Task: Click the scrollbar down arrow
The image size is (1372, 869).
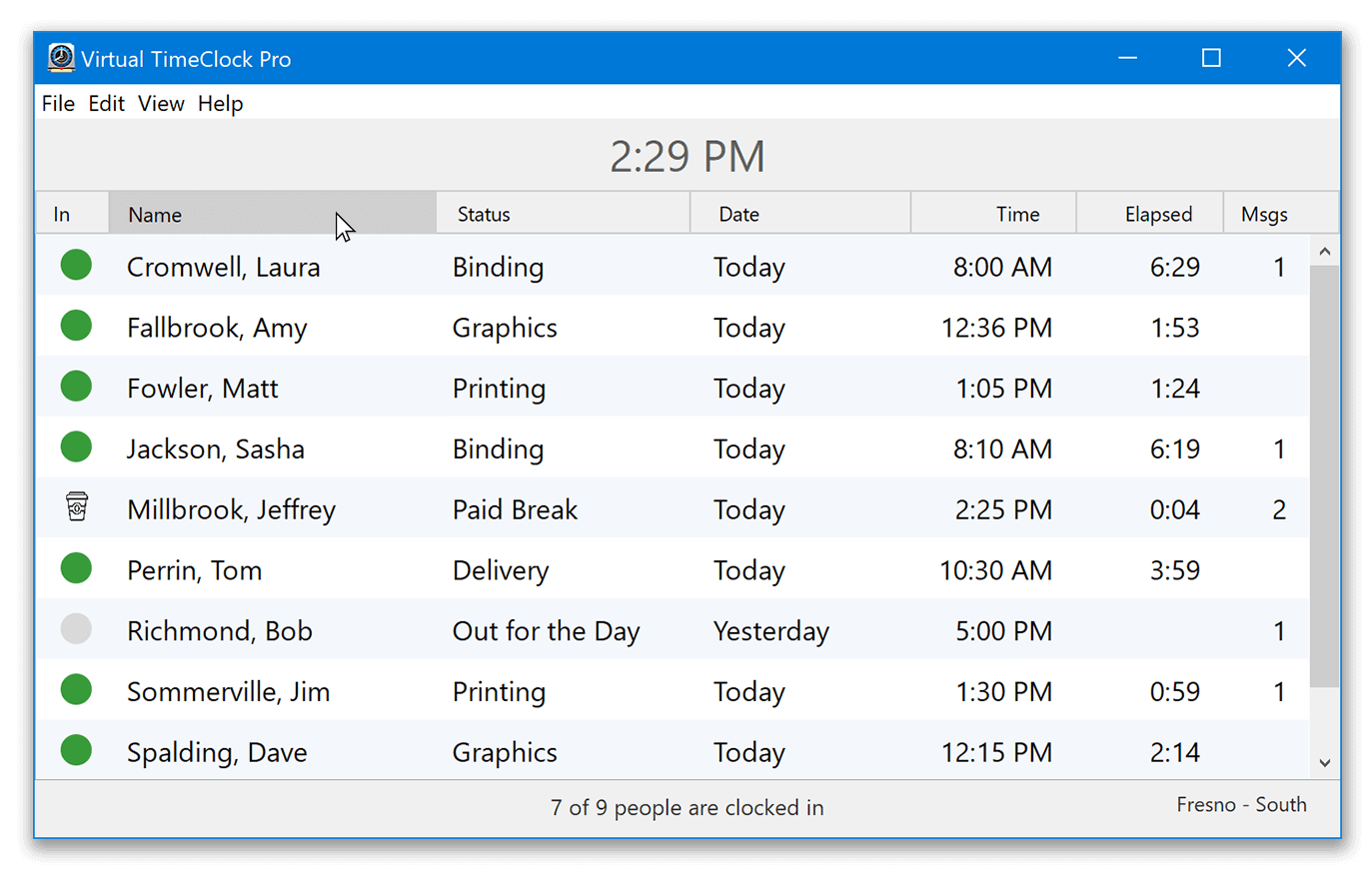Action: (x=1325, y=763)
